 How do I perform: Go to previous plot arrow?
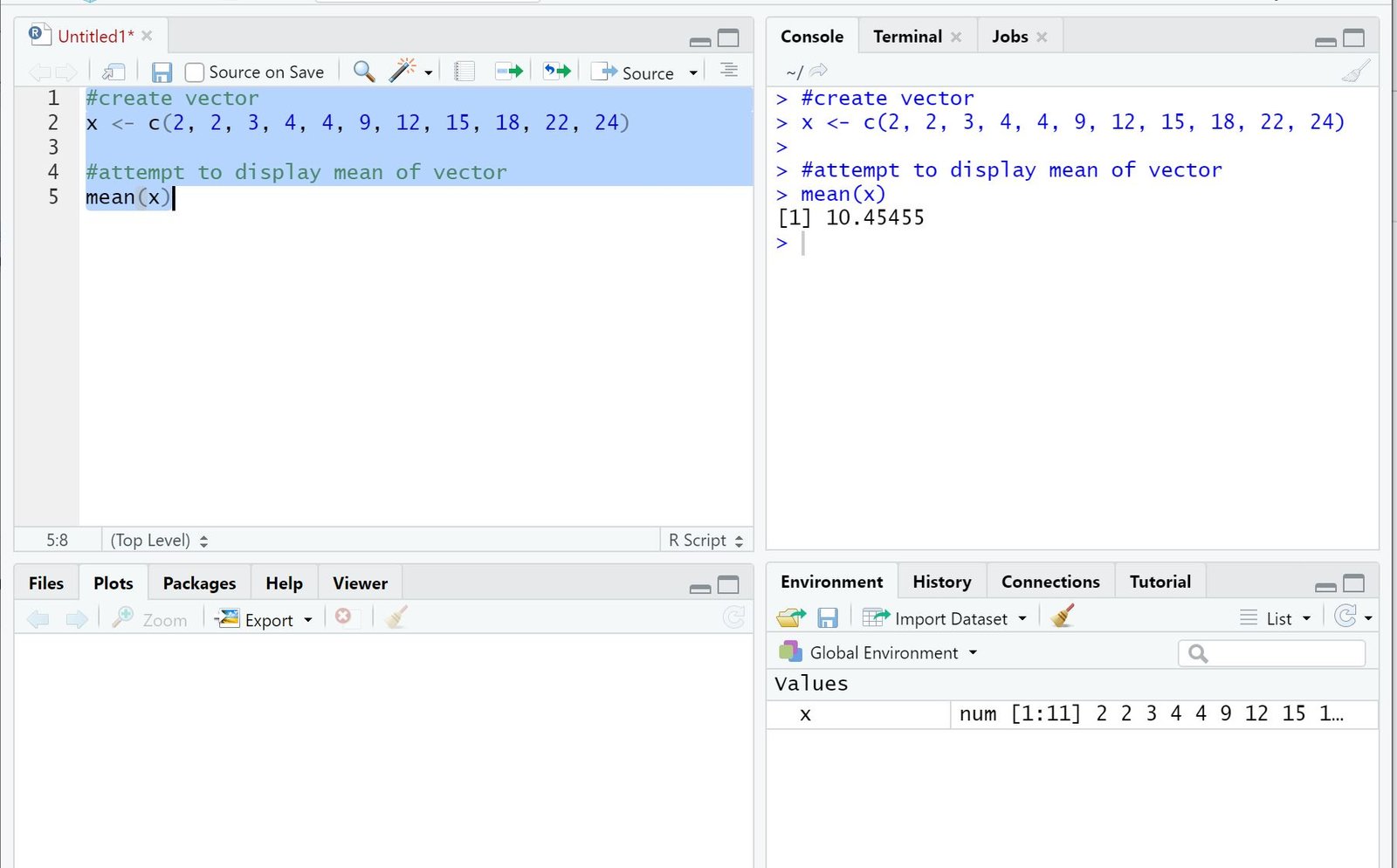click(38, 619)
